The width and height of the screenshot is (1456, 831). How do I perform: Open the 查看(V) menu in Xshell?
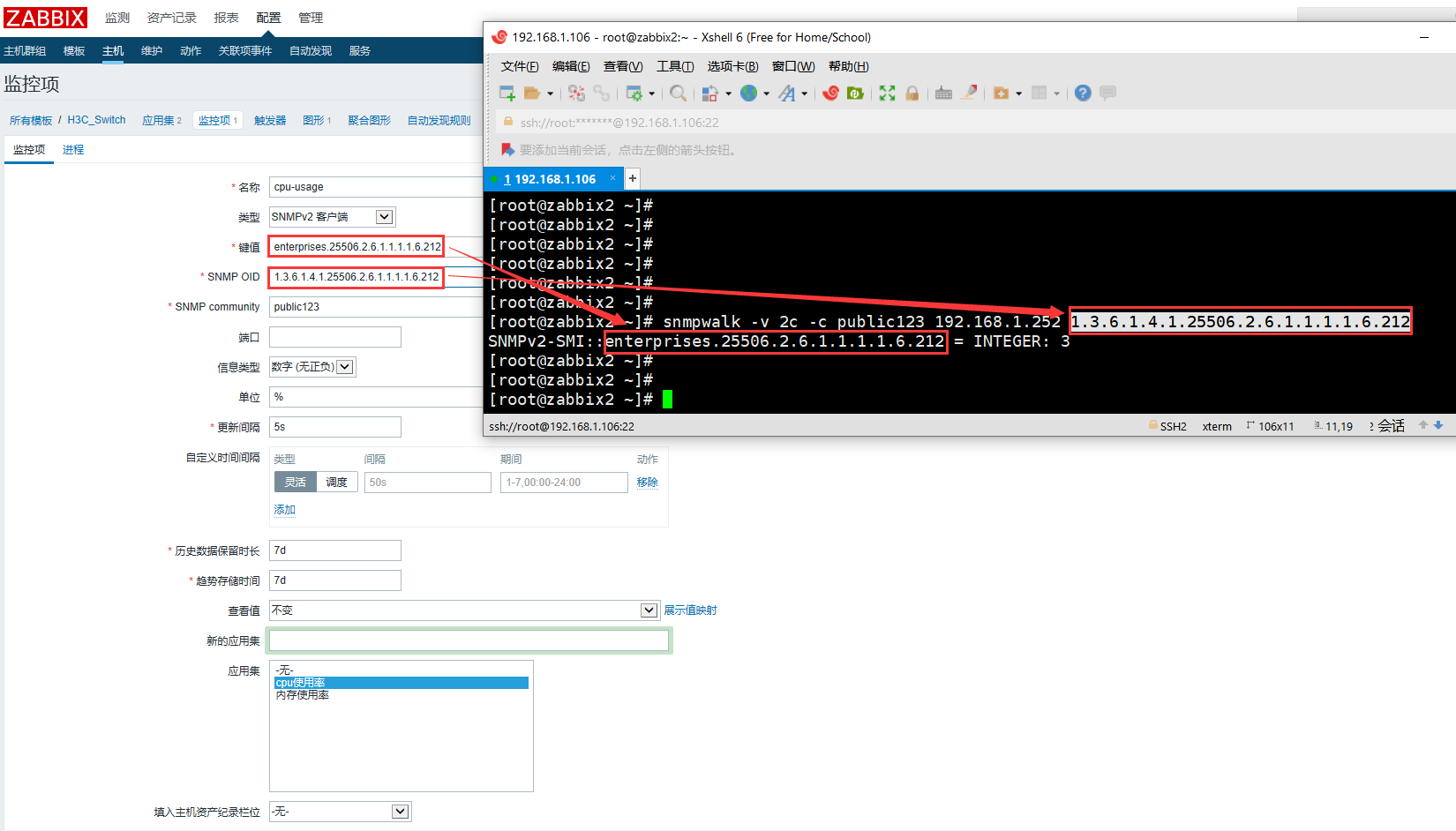pyautogui.click(x=623, y=66)
